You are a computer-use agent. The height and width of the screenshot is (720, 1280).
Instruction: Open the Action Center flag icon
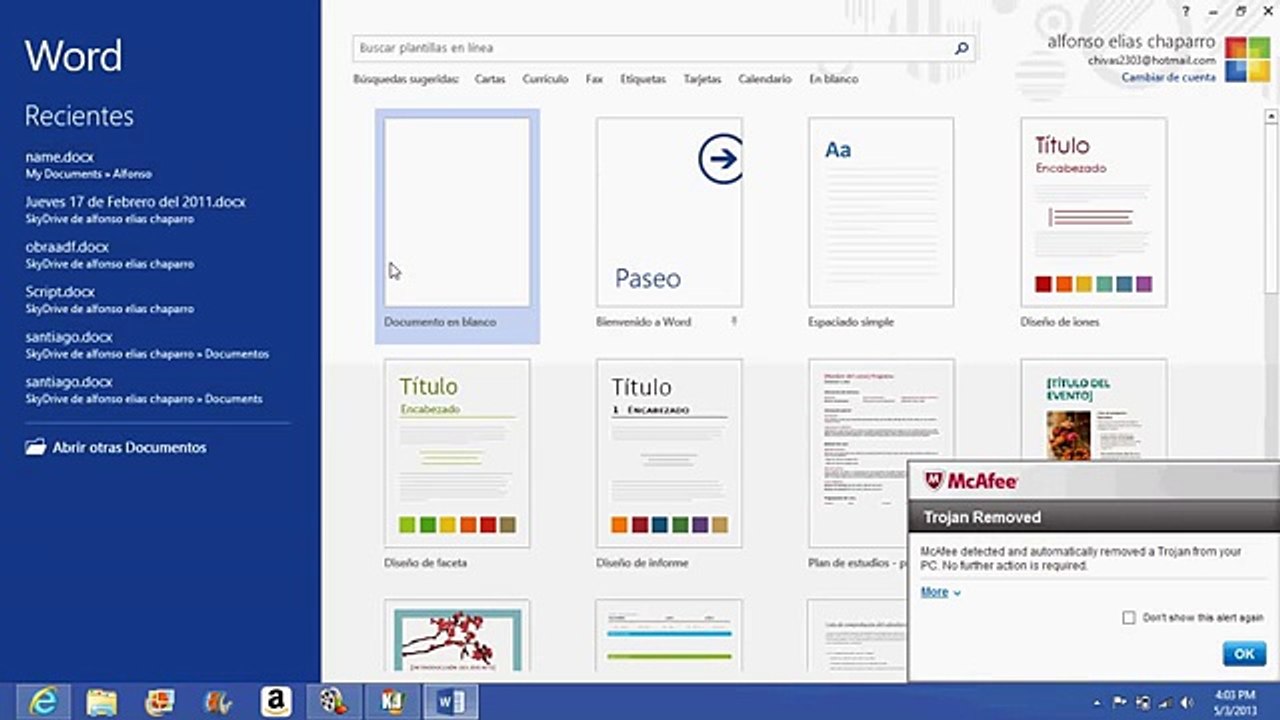(1121, 703)
